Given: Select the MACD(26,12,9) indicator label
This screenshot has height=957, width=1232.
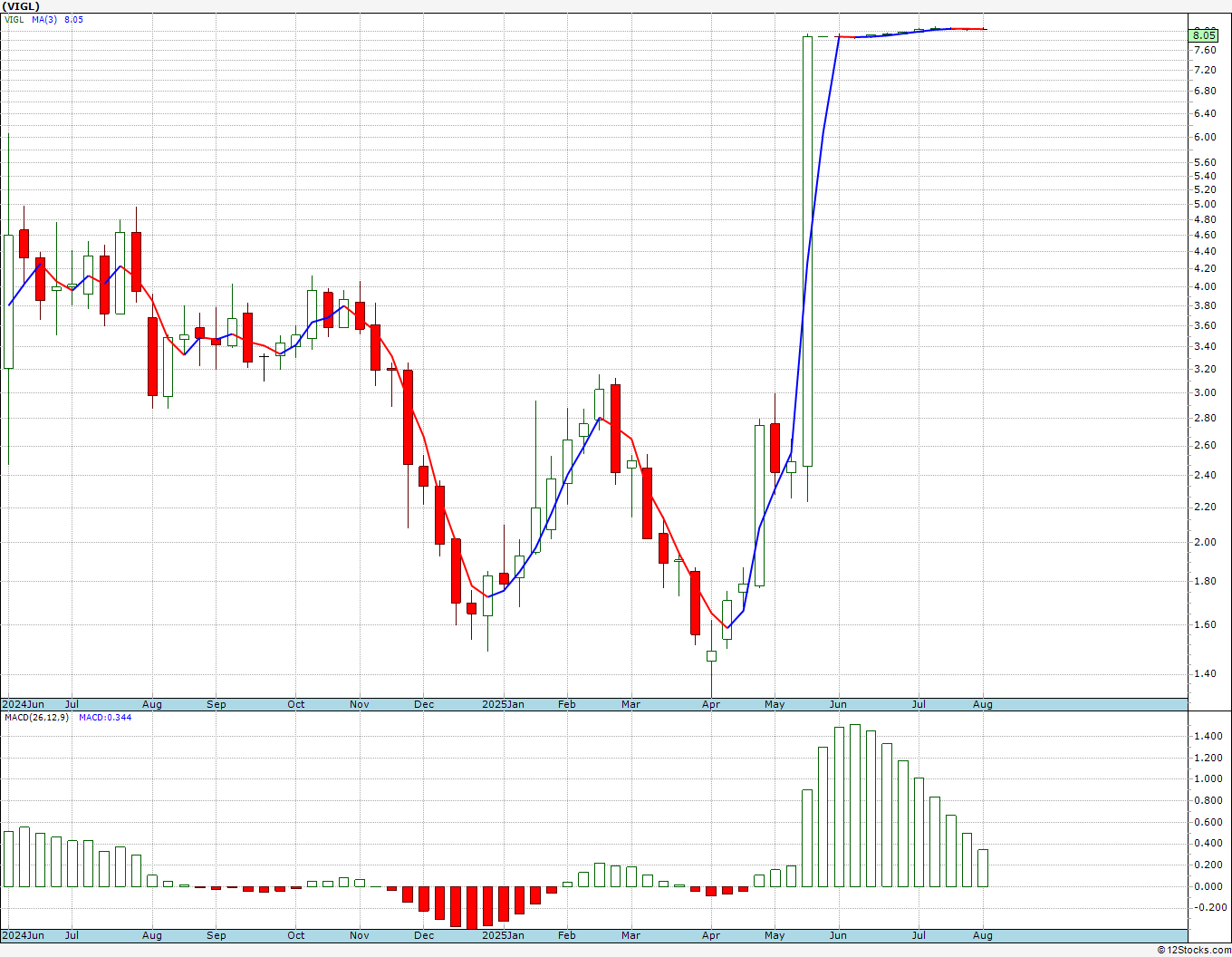Looking at the screenshot, I should [36, 718].
